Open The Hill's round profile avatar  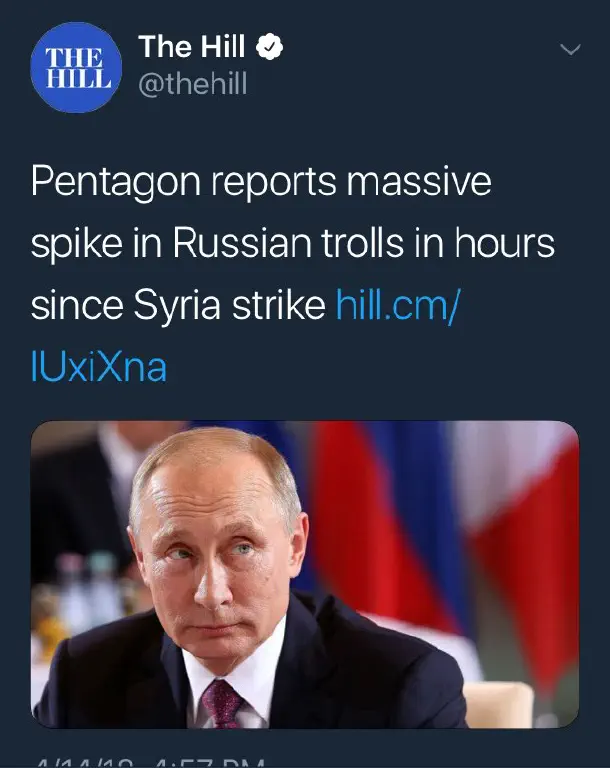pos(76,69)
